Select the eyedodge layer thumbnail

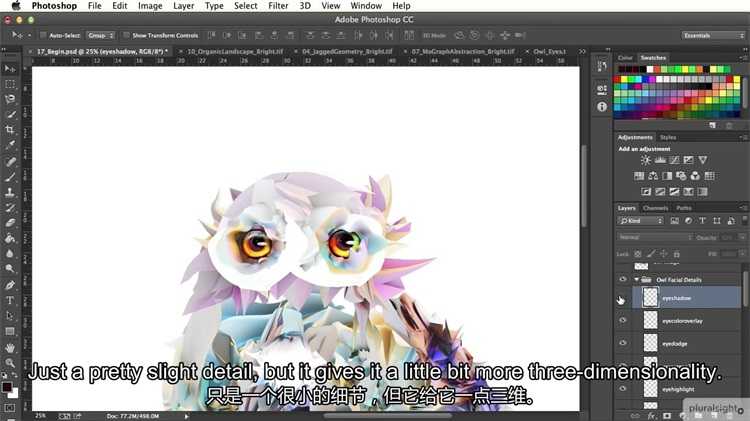coord(650,343)
